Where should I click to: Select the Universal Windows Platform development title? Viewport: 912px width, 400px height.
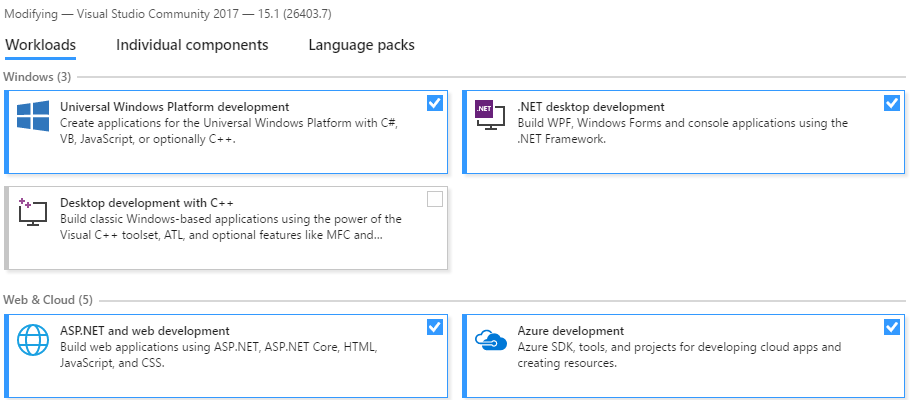(x=174, y=107)
